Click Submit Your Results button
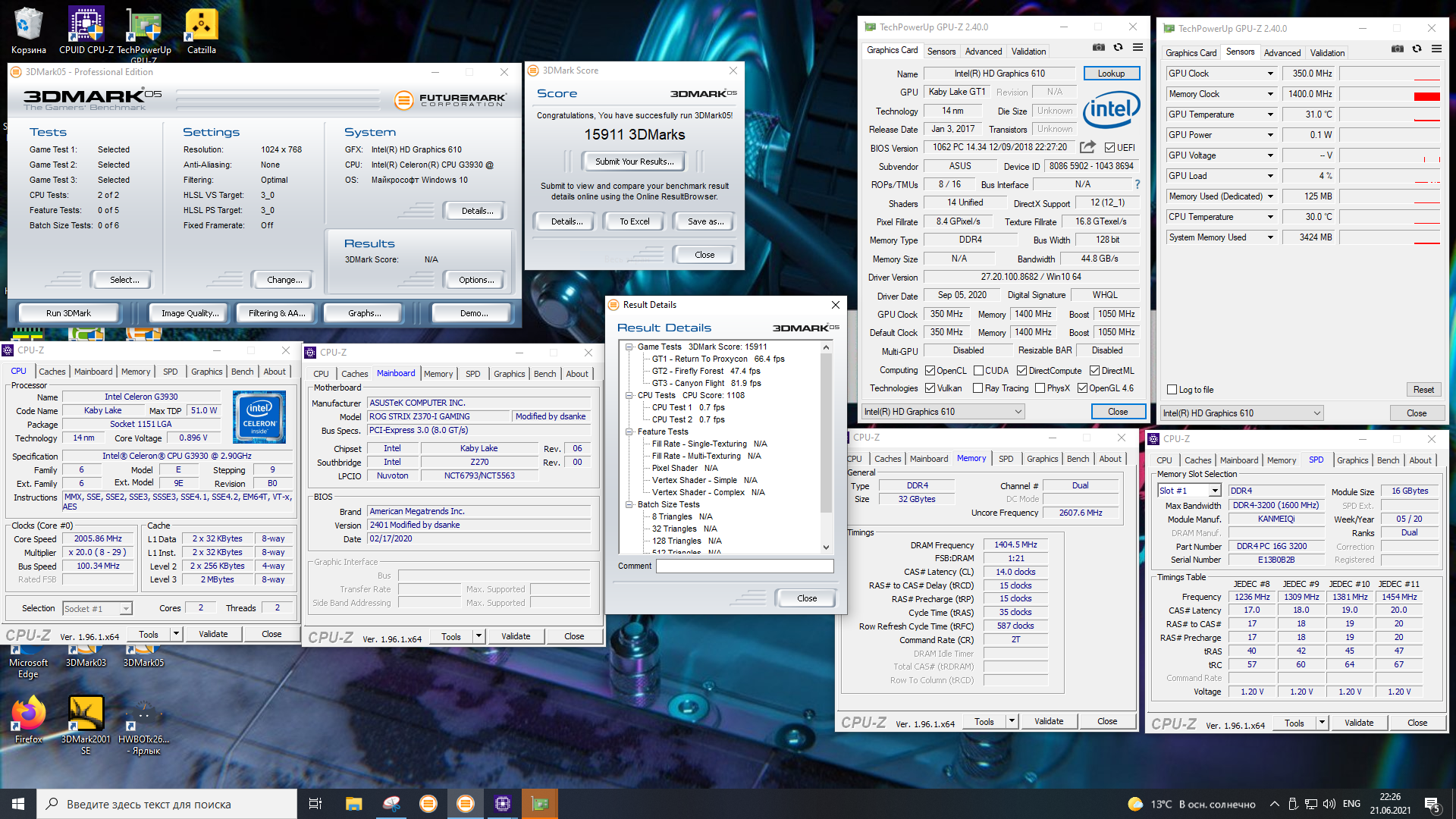Image resolution: width=1456 pixels, height=819 pixels. click(x=634, y=162)
